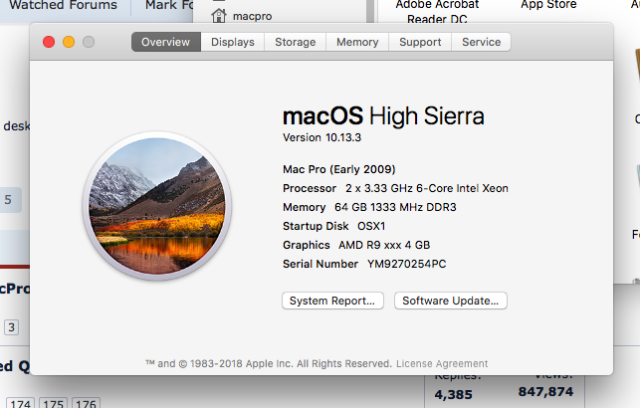Click the views count 847,874
Viewport: 640px width, 408px height.
pos(546,392)
